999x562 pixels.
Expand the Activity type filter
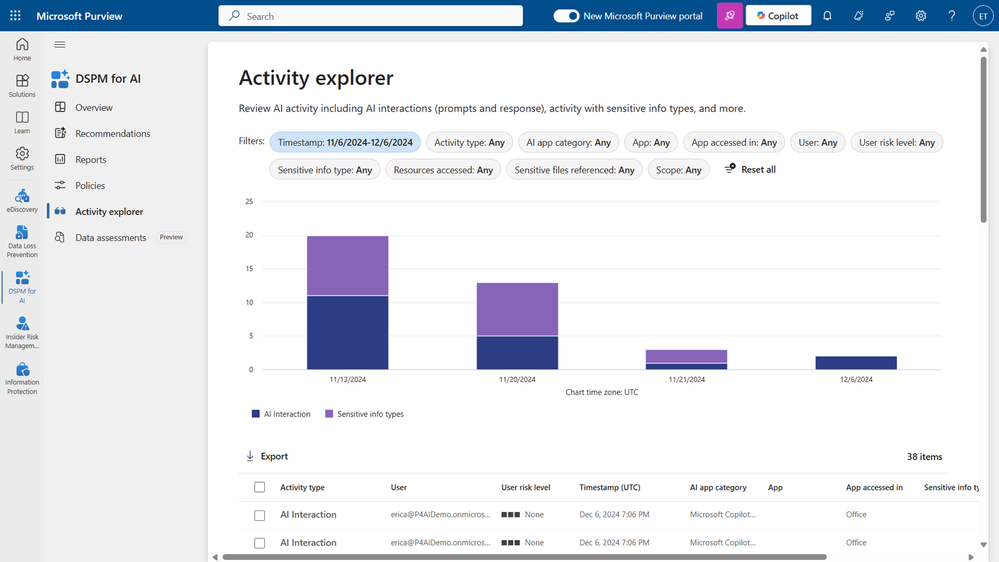coord(469,143)
